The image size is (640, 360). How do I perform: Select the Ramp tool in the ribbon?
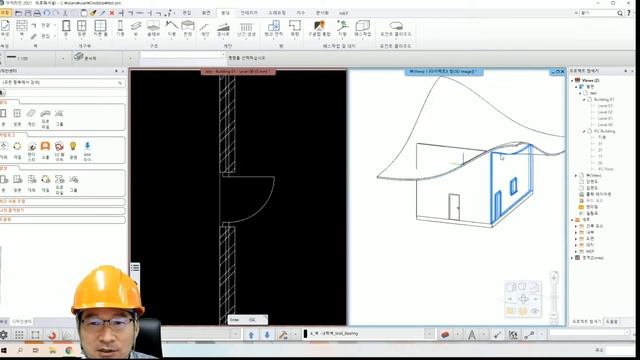(223, 29)
